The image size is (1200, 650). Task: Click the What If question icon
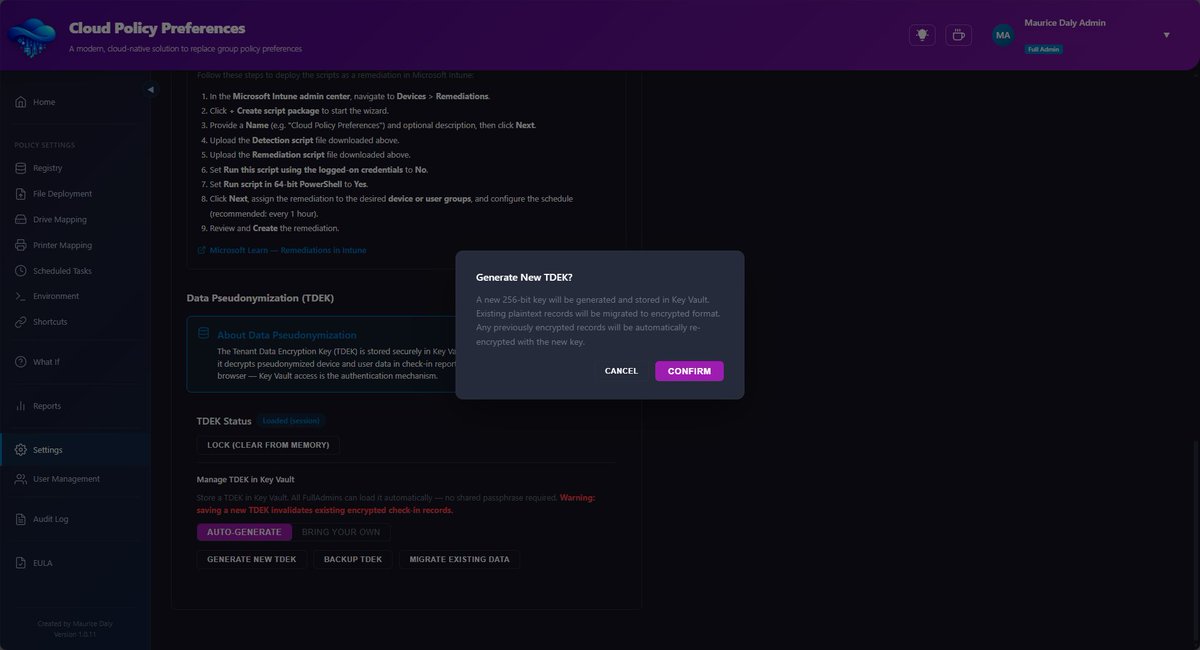[21, 362]
